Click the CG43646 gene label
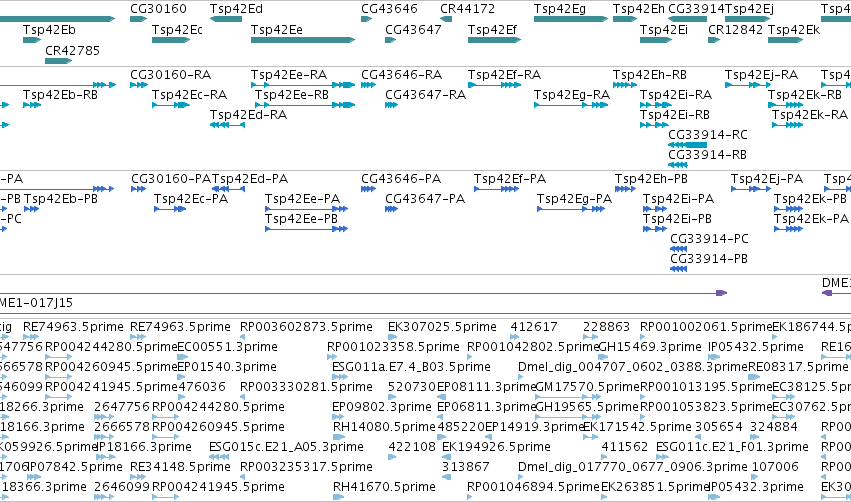The width and height of the screenshot is (851, 502). (x=389, y=9)
